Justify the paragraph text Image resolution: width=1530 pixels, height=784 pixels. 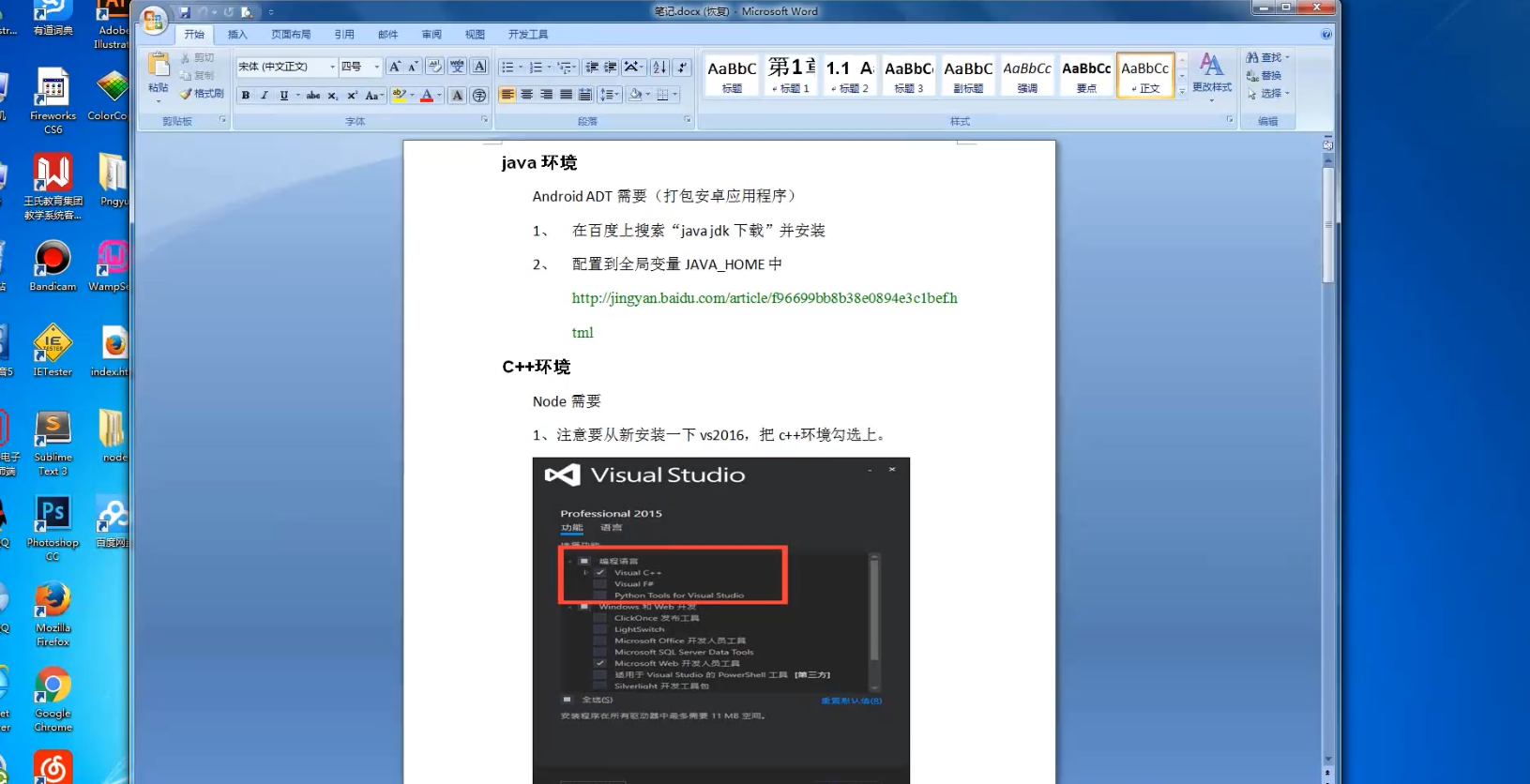coord(567,95)
